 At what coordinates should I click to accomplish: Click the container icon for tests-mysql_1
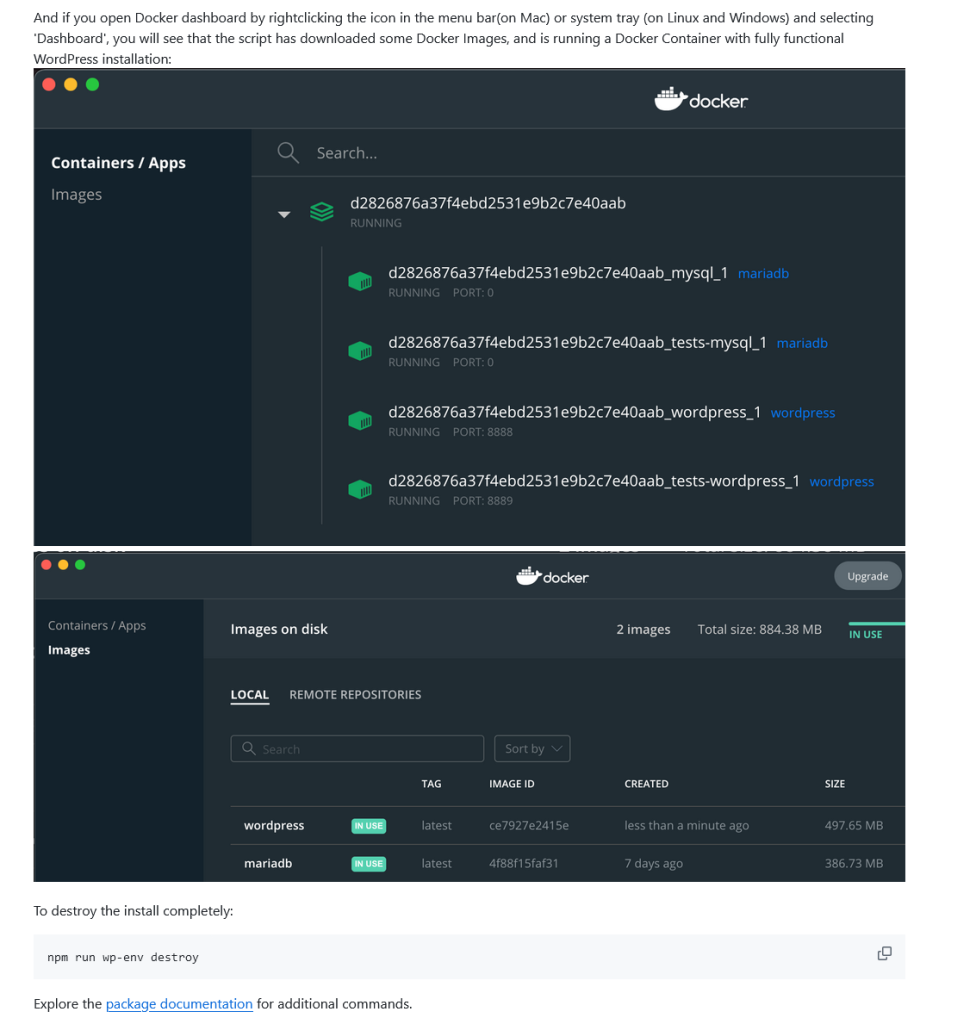pos(360,351)
